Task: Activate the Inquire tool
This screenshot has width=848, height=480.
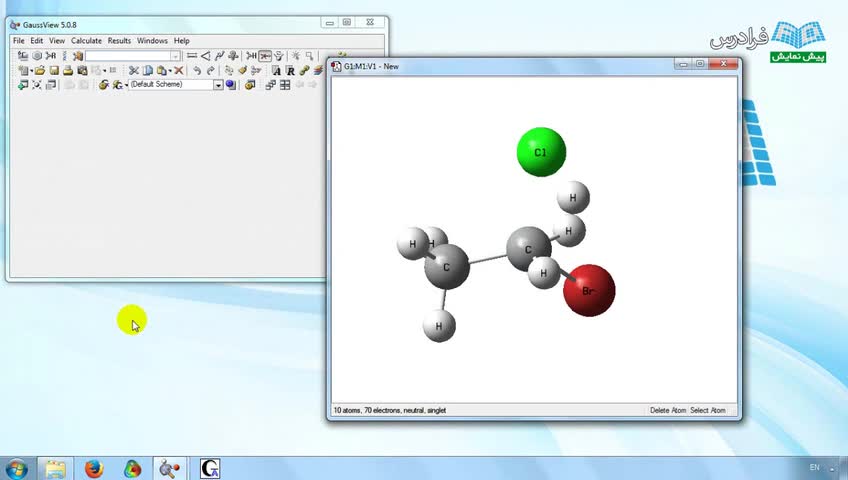Action: click(x=233, y=56)
